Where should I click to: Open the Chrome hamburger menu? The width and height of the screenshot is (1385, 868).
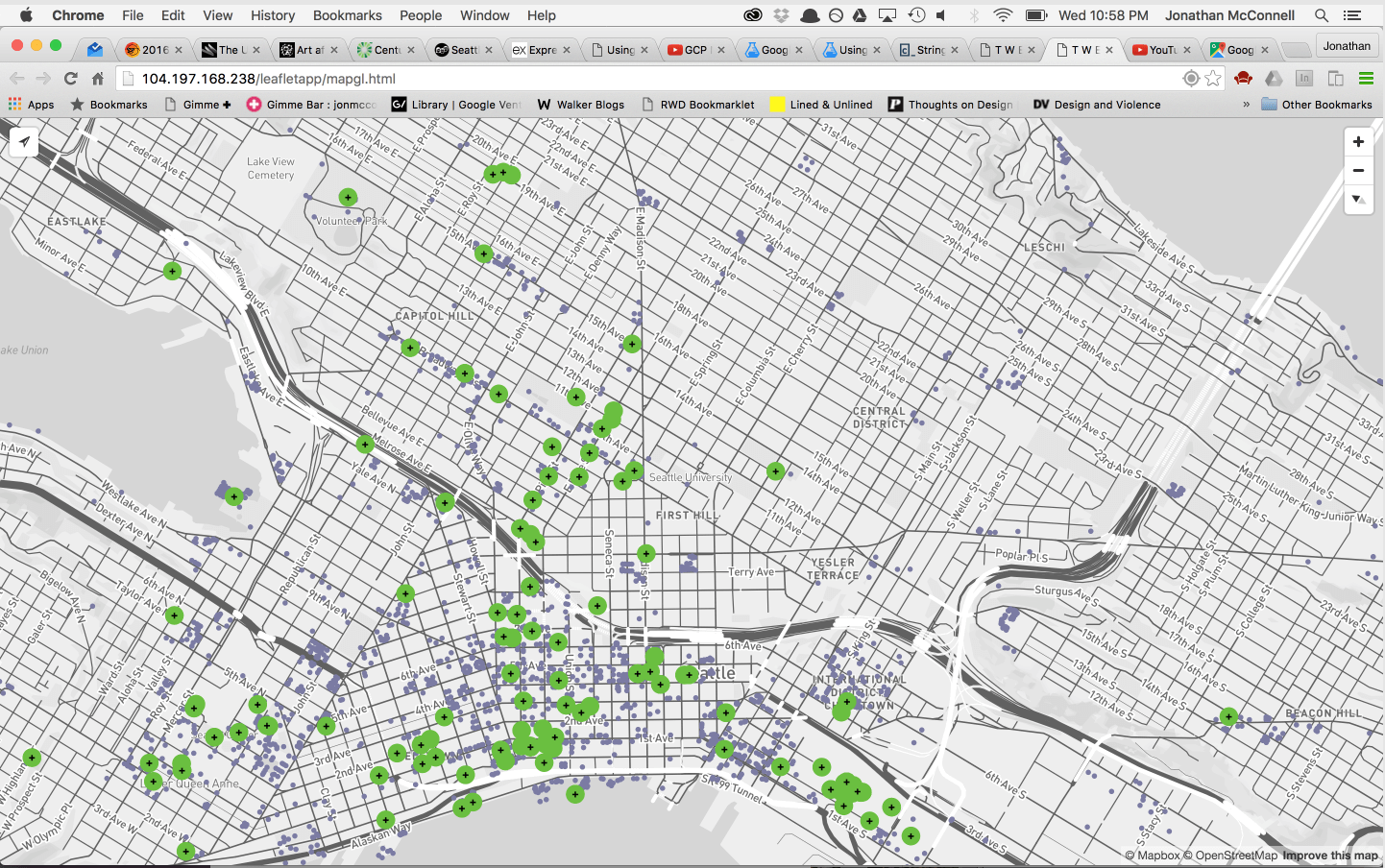click(x=1366, y=79)
